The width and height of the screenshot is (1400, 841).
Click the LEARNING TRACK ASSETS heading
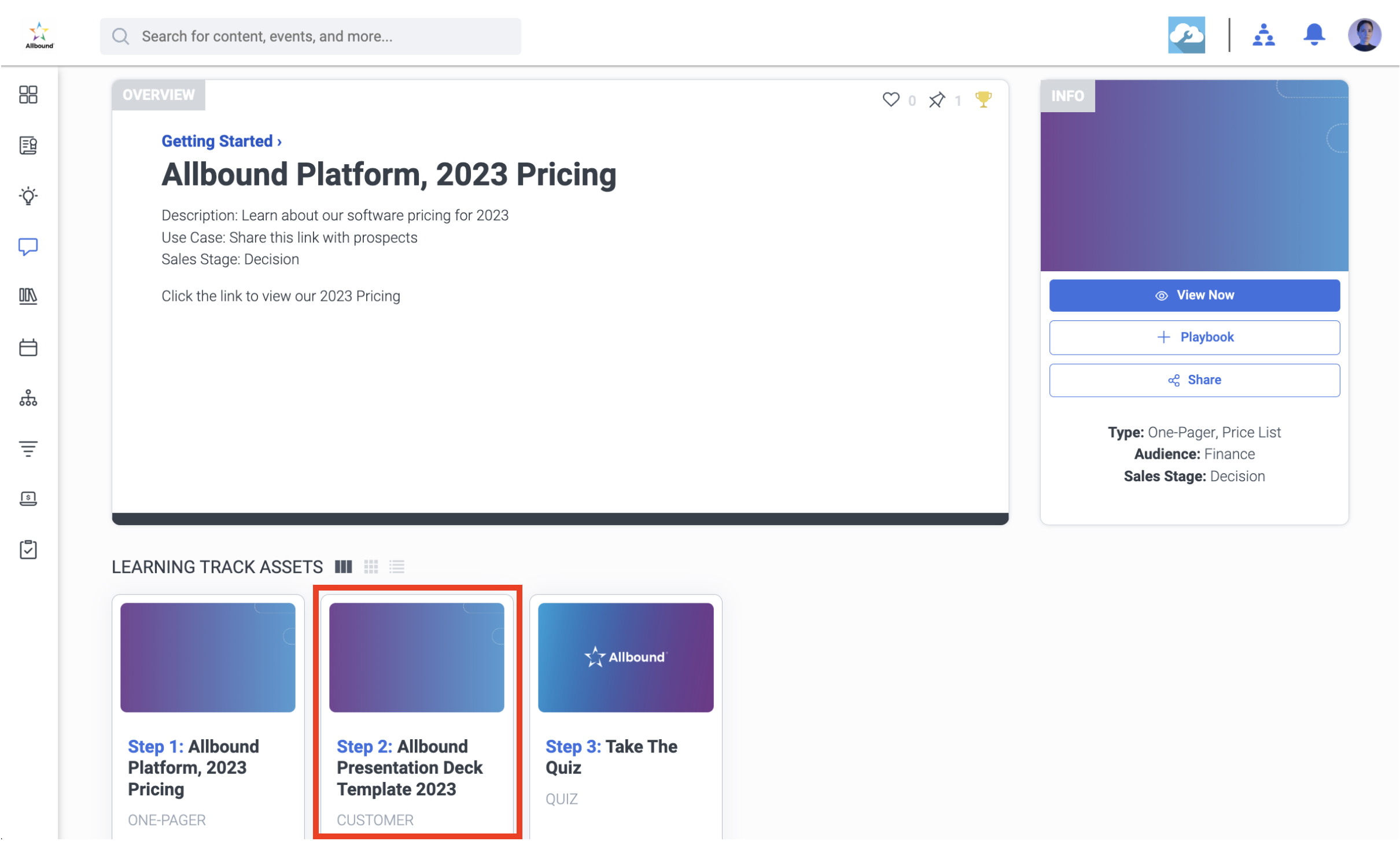[x=217, y=567]
